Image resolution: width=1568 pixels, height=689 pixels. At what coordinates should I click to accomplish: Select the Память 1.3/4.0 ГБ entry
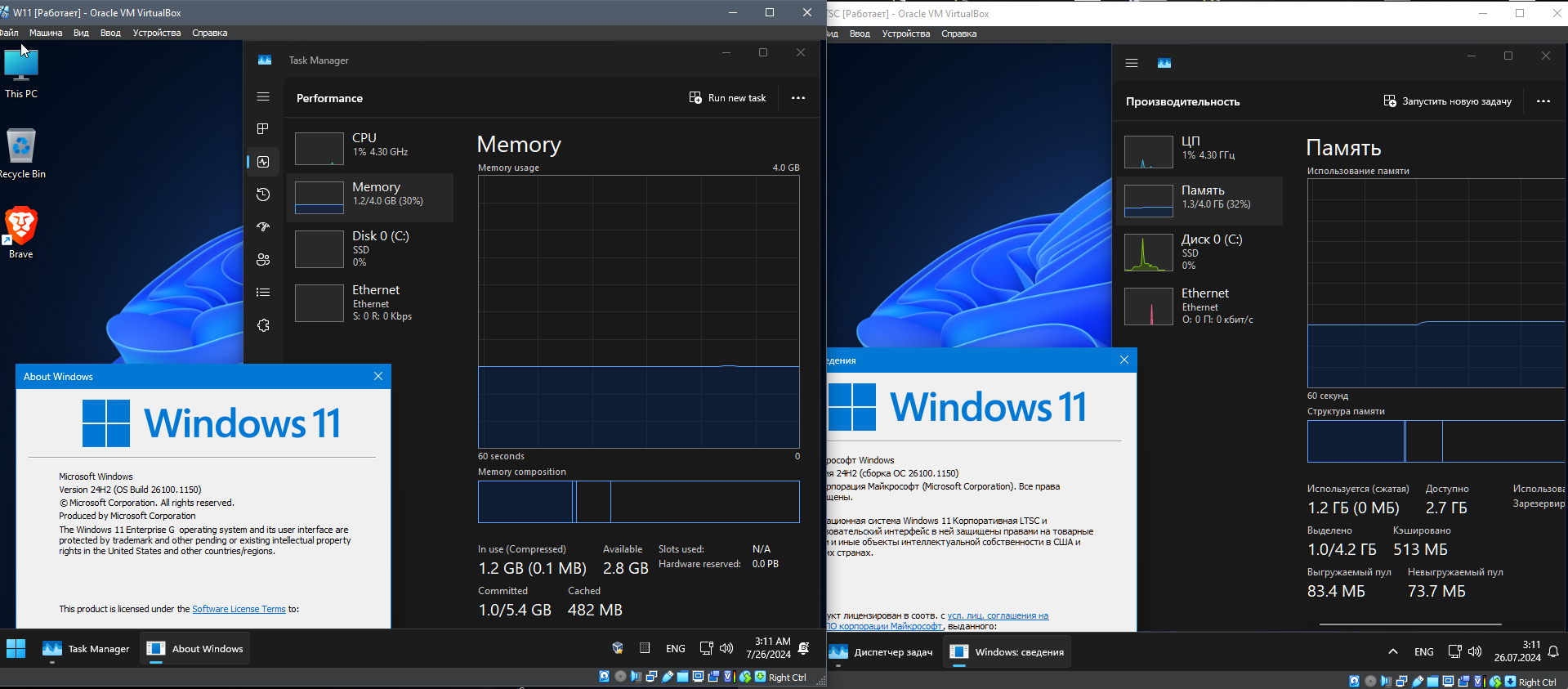(1199, 200)
